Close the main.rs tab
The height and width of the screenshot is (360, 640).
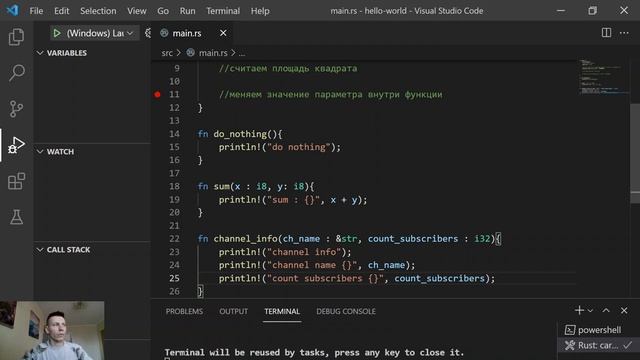pos(223,33)
